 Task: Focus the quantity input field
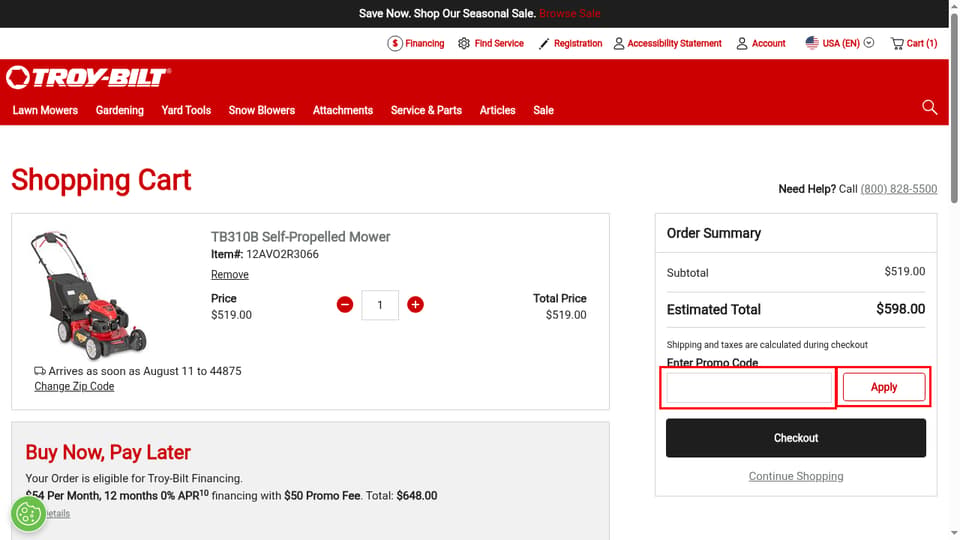click(x=380, y=305)
